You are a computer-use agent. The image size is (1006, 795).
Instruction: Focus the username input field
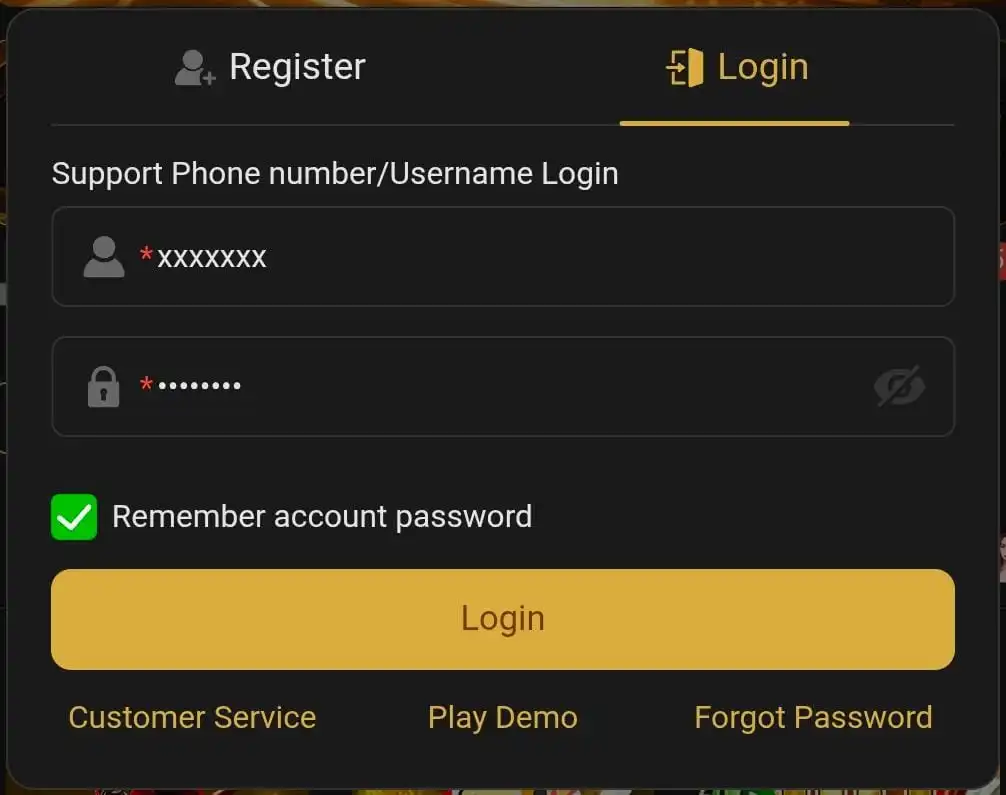[503, 257]
